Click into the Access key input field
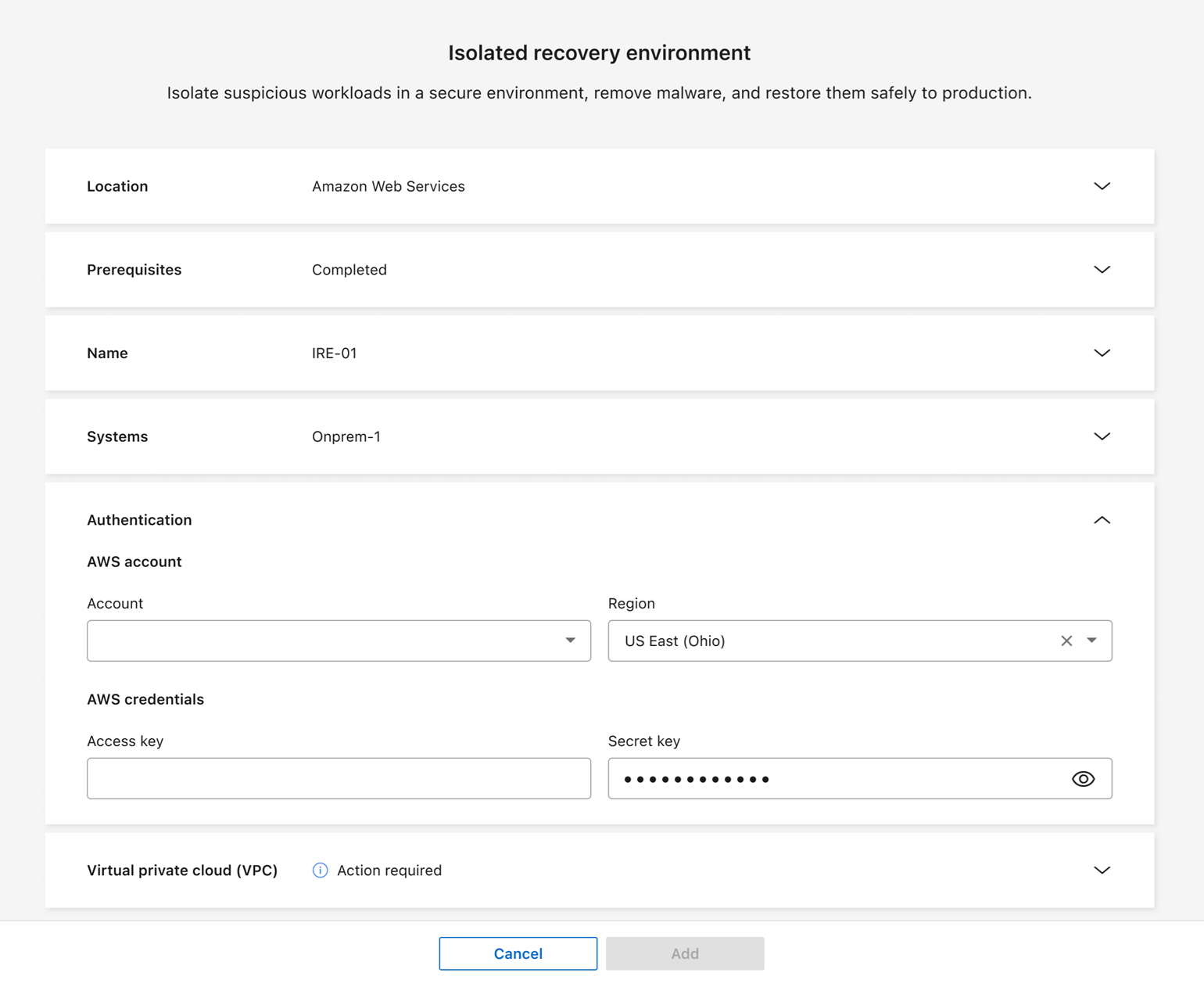Viewport: 1204px width, 987px height. click(339, 778)
